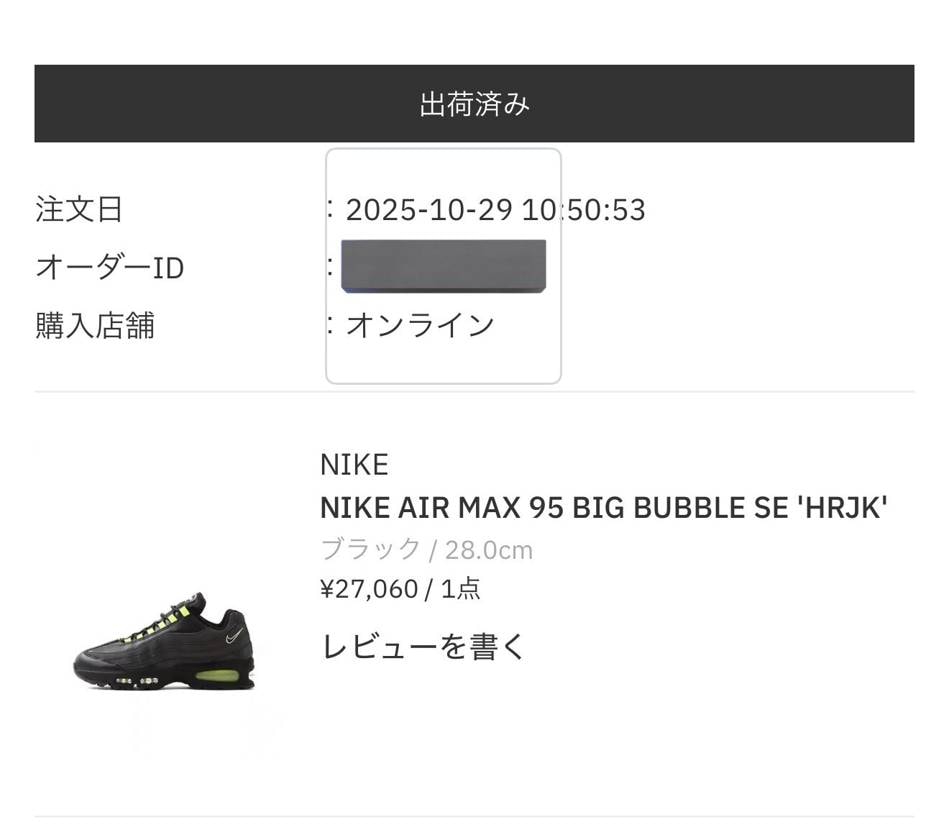Select the order date 2025-10-29
949x830 pixels.
pos(429,210)
